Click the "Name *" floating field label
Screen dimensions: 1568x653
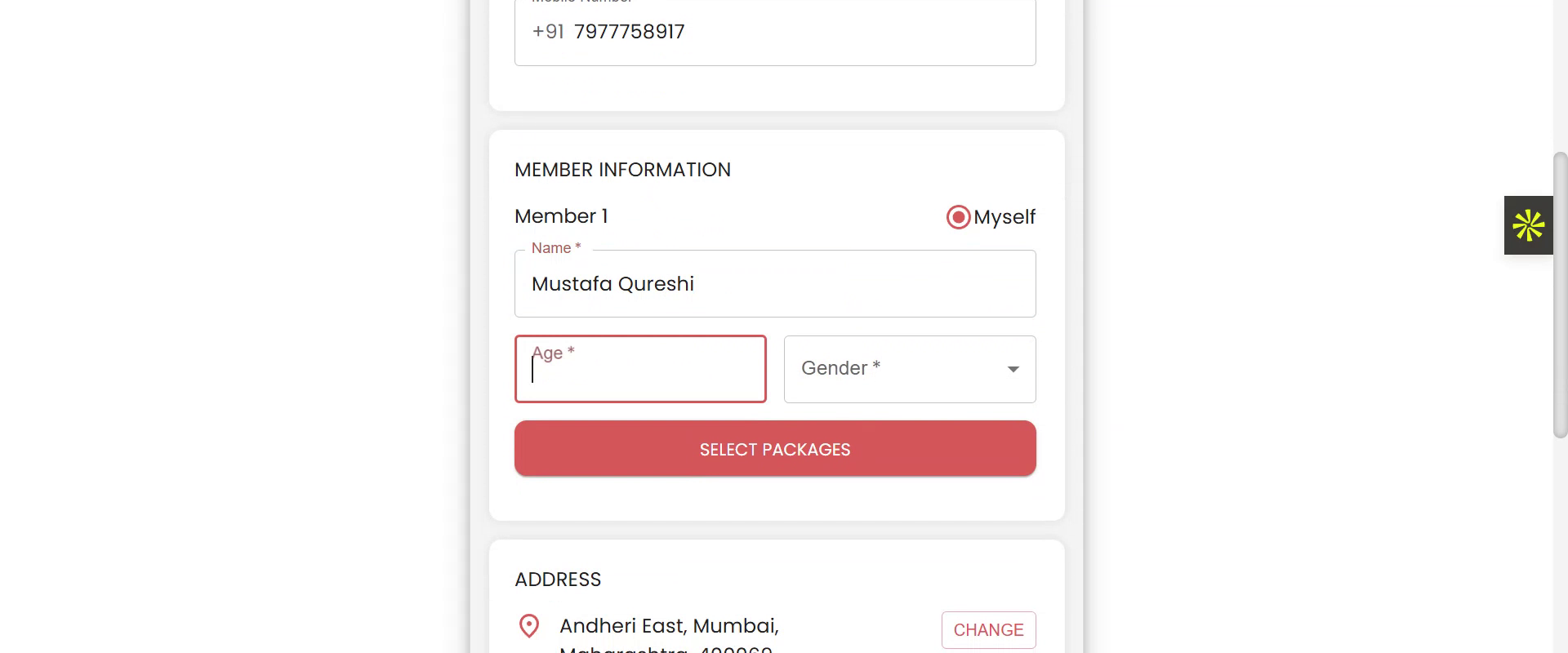point(555,248)
